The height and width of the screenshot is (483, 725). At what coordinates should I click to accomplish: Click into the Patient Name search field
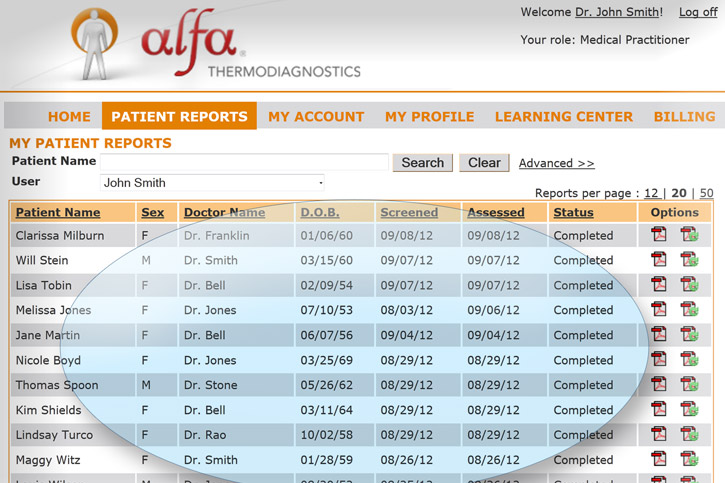[x=244, y=162]
